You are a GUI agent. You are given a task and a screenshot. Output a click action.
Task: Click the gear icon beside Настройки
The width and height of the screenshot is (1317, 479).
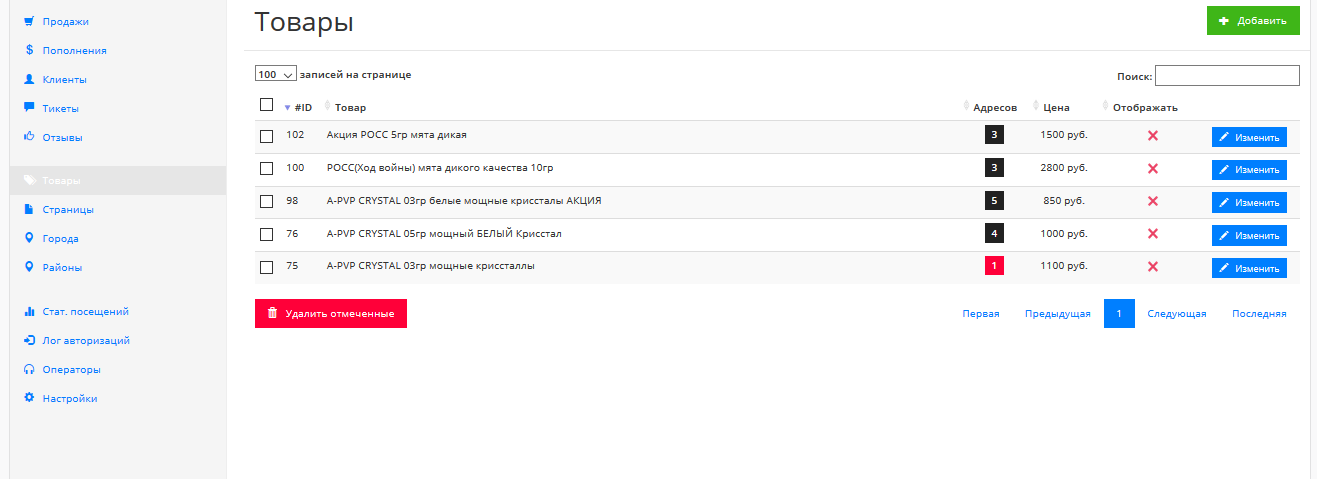click(x=30, y=398)
